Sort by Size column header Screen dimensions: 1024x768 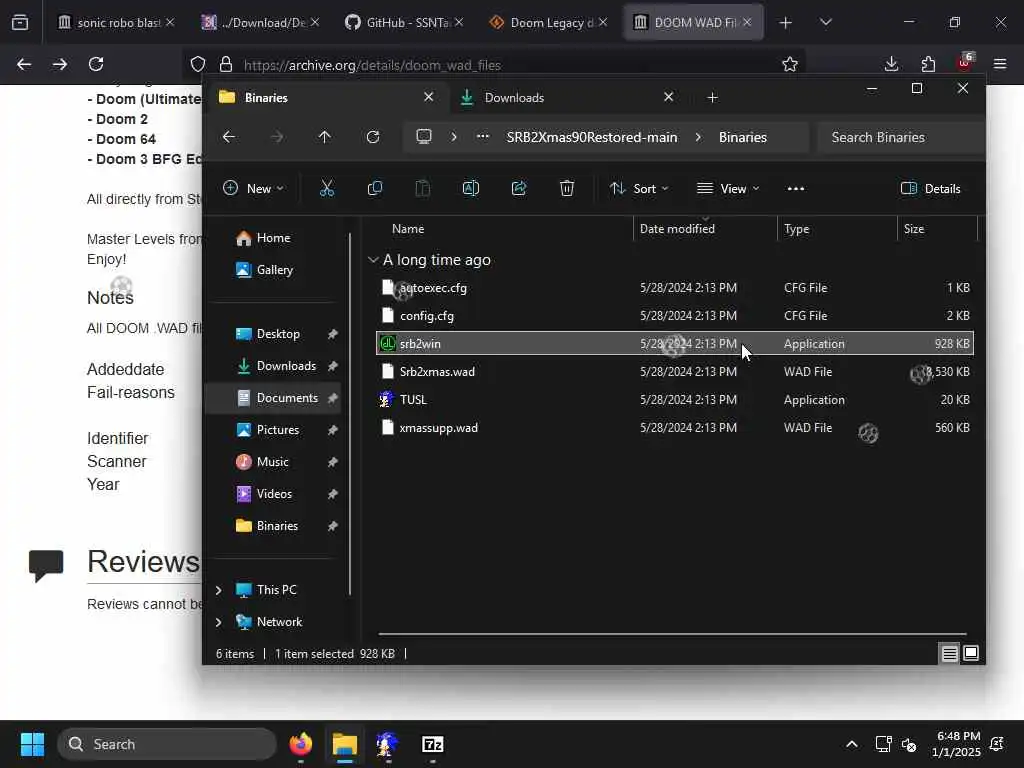coord(914,229)
